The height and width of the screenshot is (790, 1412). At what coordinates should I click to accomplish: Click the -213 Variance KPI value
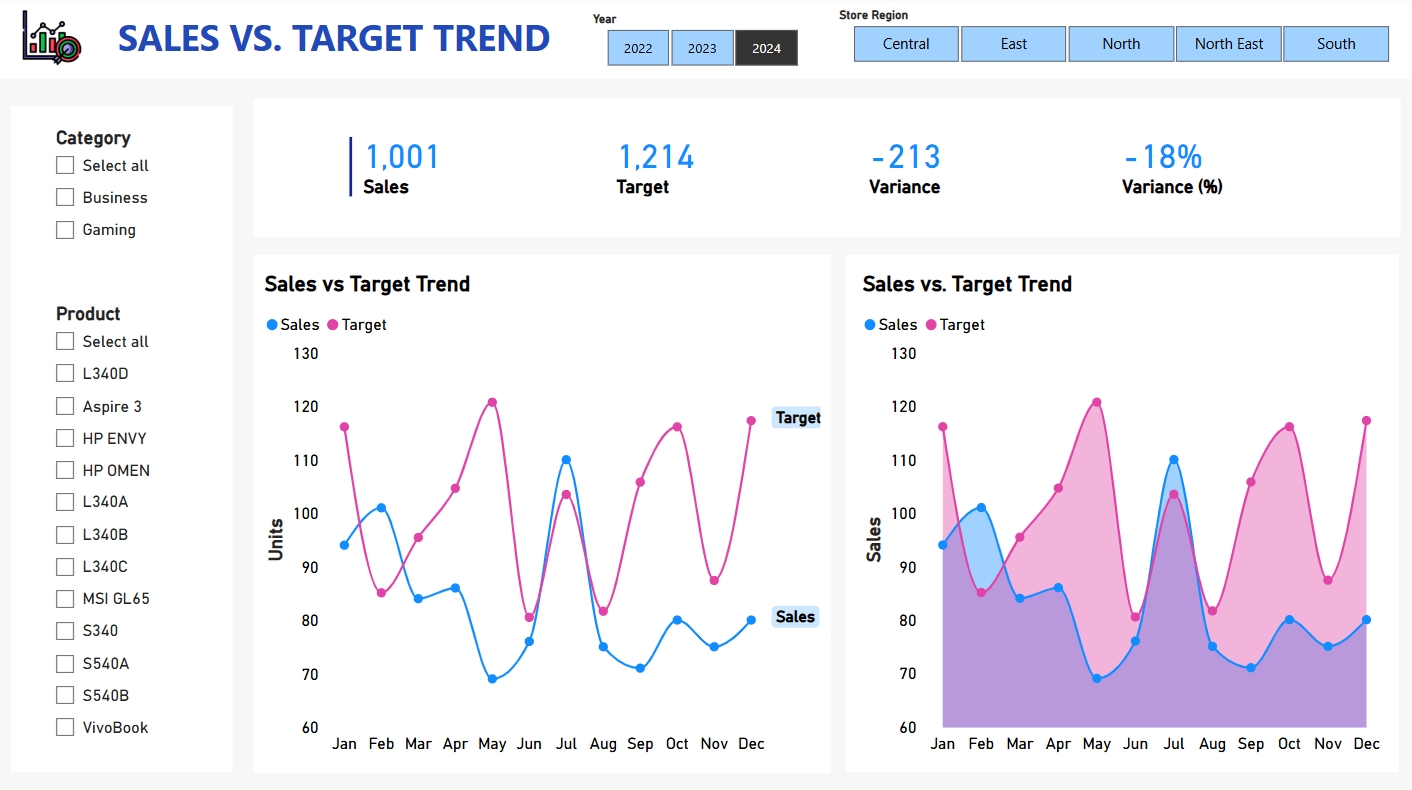(906, 157)
